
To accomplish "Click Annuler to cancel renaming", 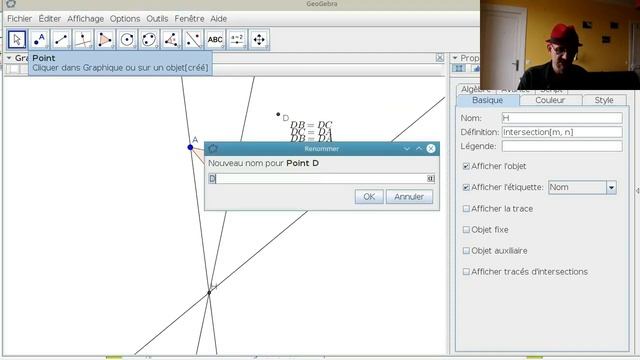I will [409, 197].
